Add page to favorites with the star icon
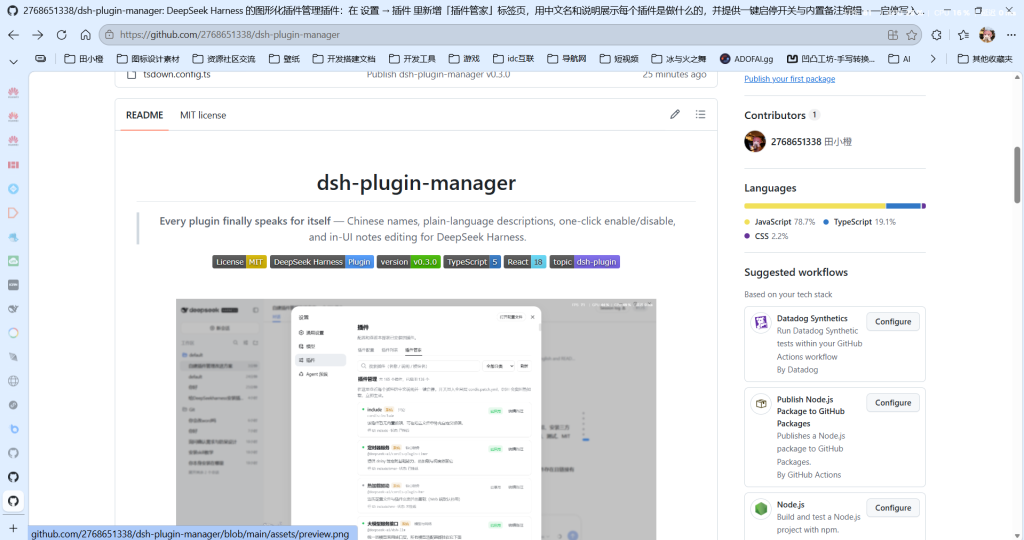Screen dimensions: 1024x540 [x=912, y=35]
